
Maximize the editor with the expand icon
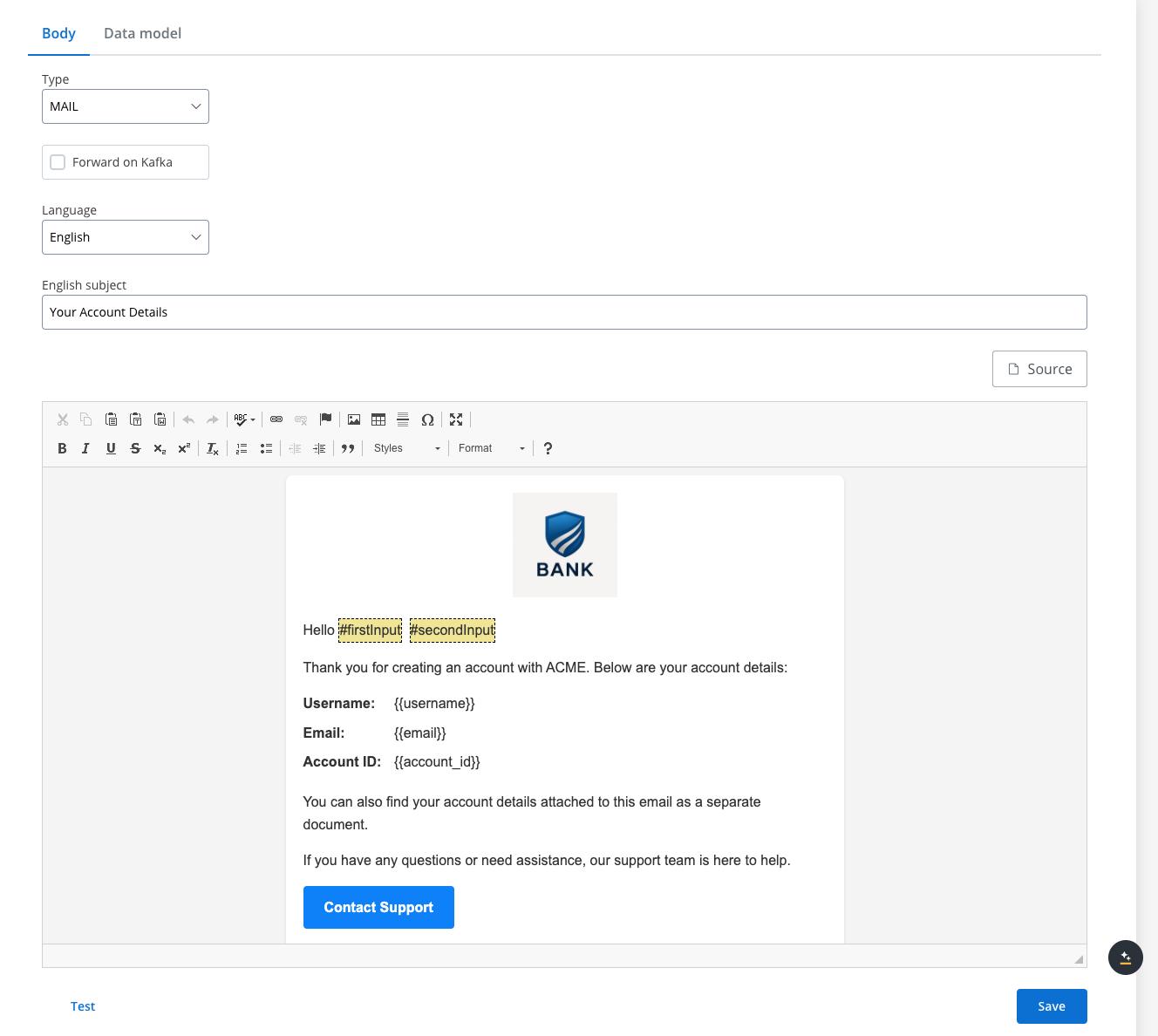(x=456, y=419)
